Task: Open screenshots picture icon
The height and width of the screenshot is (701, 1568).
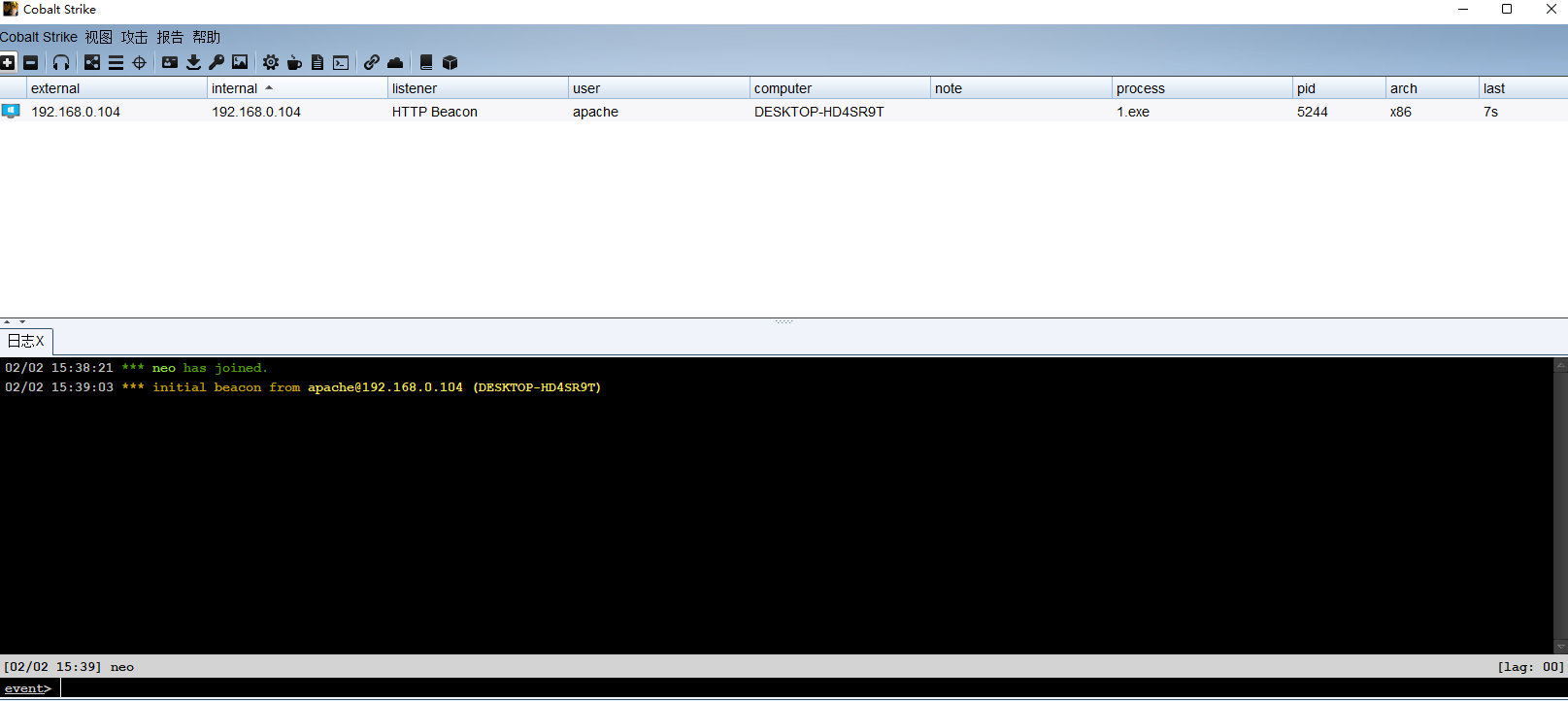Action: click(x=240, y=62)
